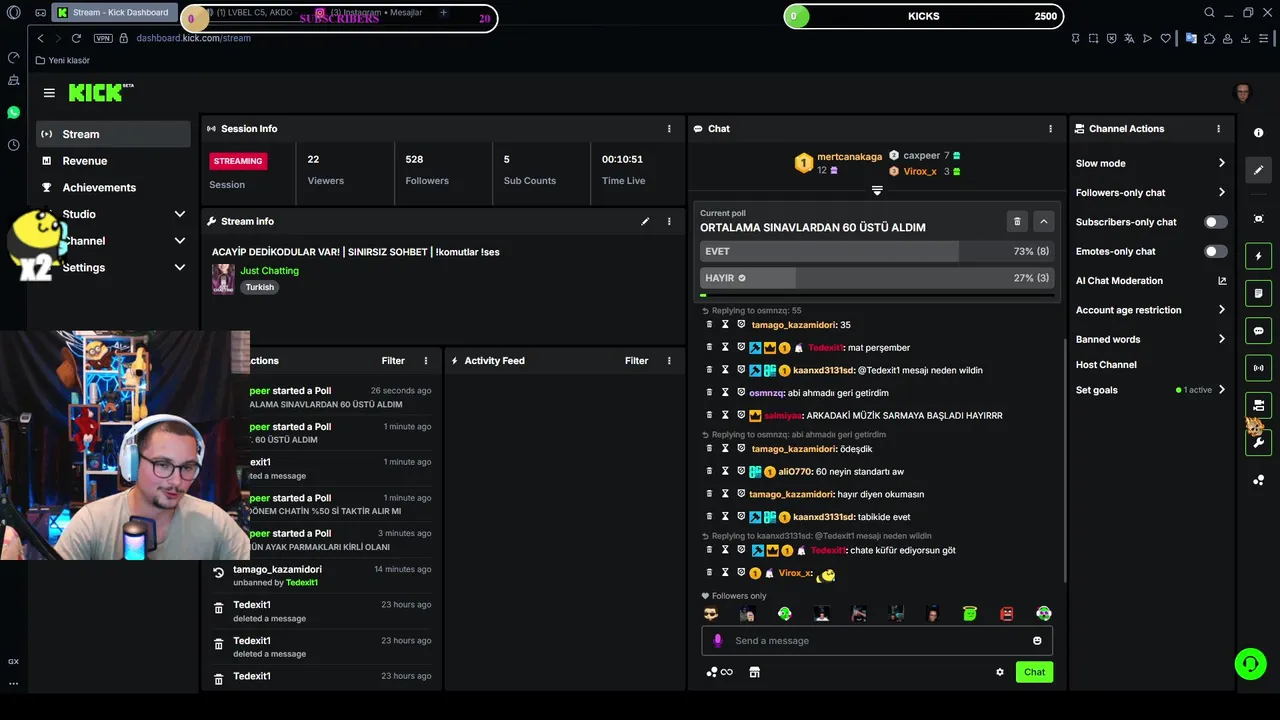Open the Session Info options menu
Viewport: 1280px width, 720px height.
[x=669, y=129]
